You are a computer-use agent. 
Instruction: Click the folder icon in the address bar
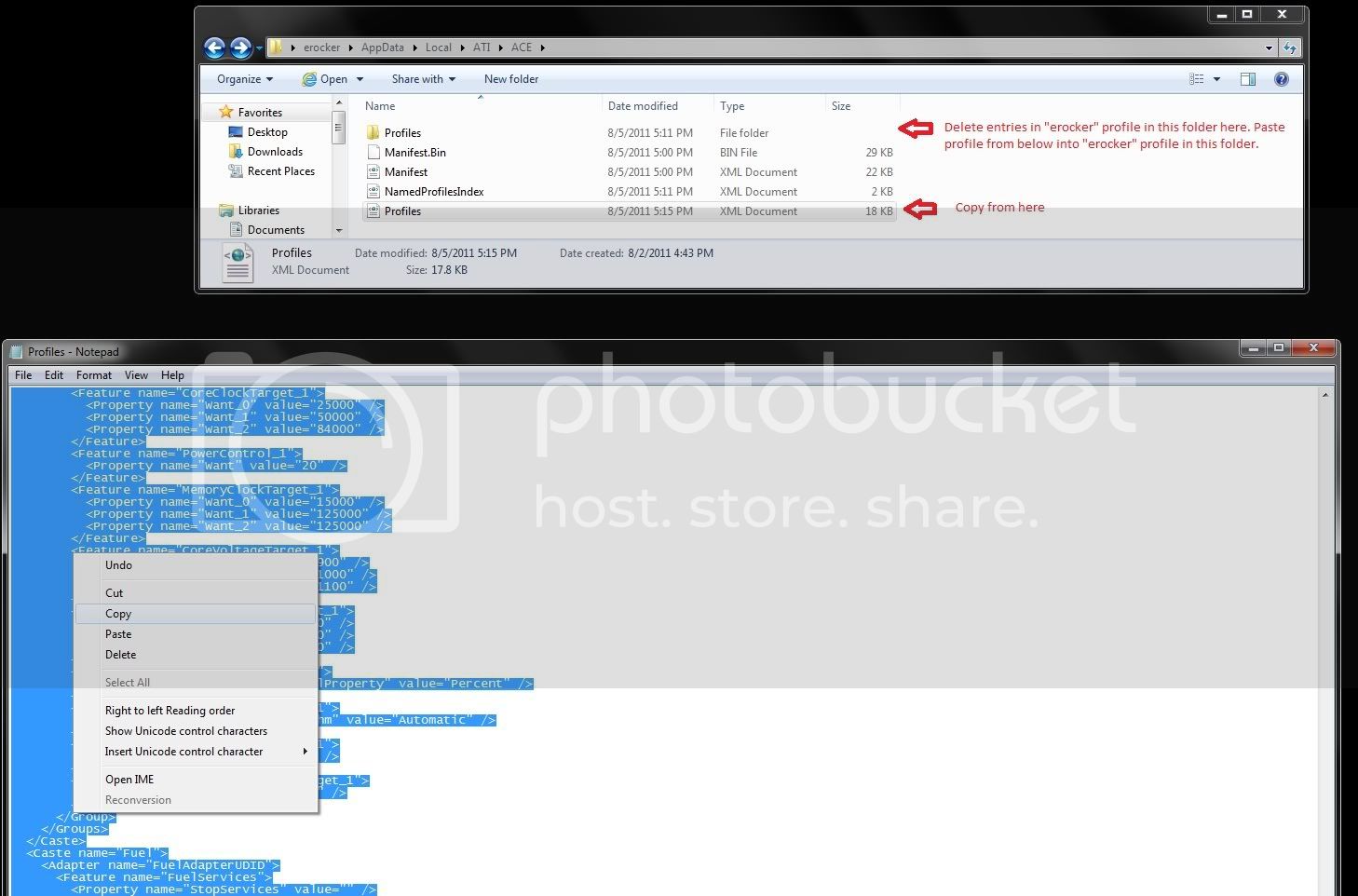pyautogui.click(x=277, y=48)
